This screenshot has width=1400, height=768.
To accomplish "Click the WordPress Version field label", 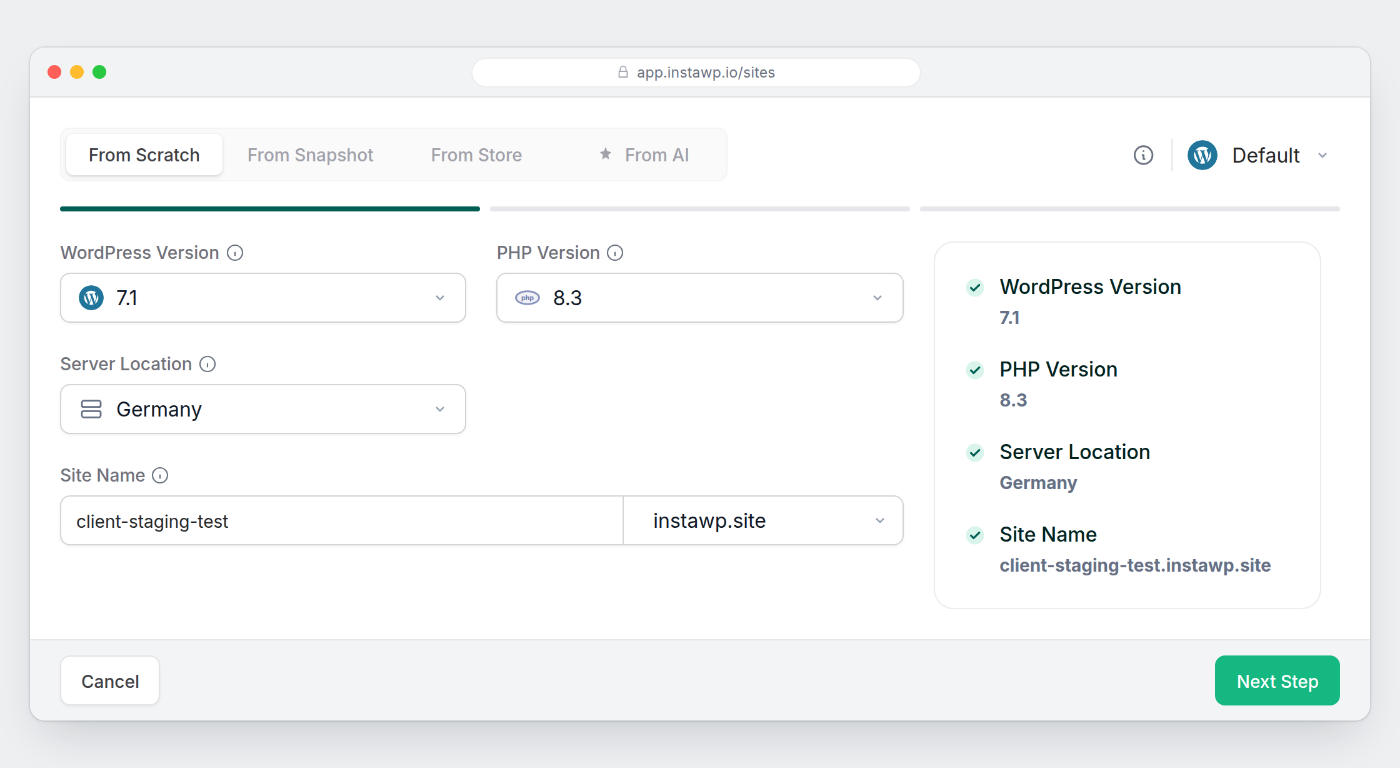I will point(139,253).
